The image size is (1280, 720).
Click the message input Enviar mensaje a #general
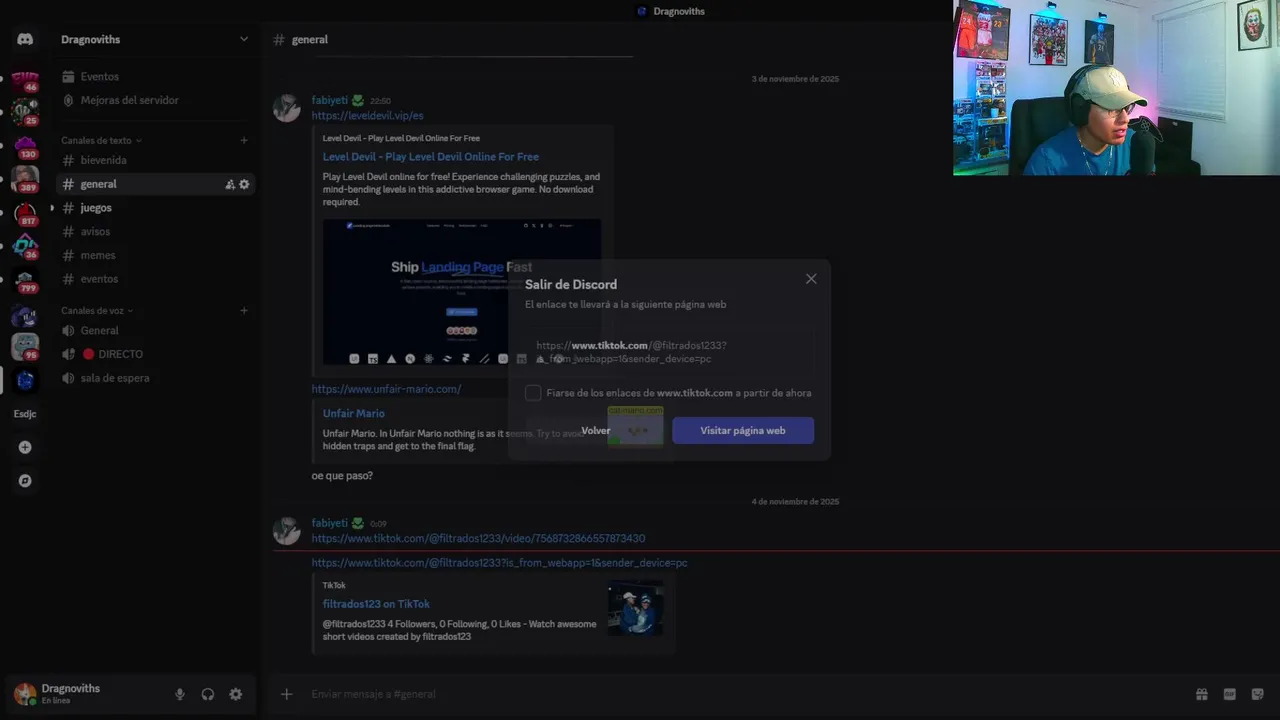pos(740,694)
